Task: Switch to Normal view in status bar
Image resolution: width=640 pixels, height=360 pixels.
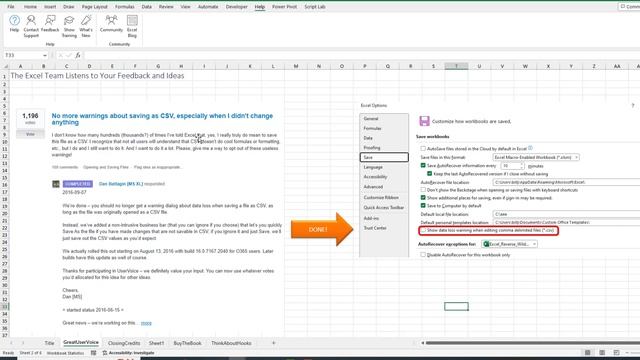Action: coord(587,353)
